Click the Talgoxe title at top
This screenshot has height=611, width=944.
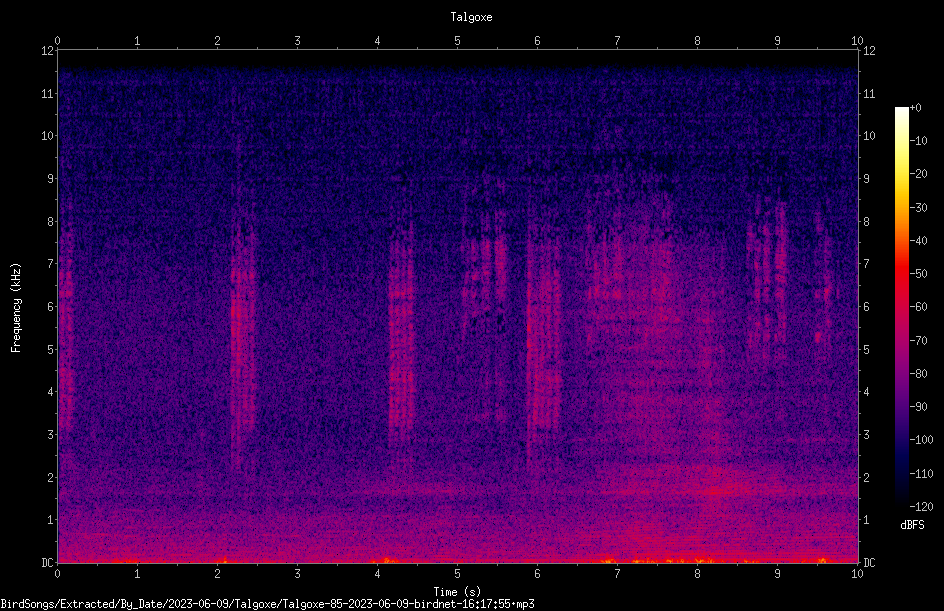(471, 17)
